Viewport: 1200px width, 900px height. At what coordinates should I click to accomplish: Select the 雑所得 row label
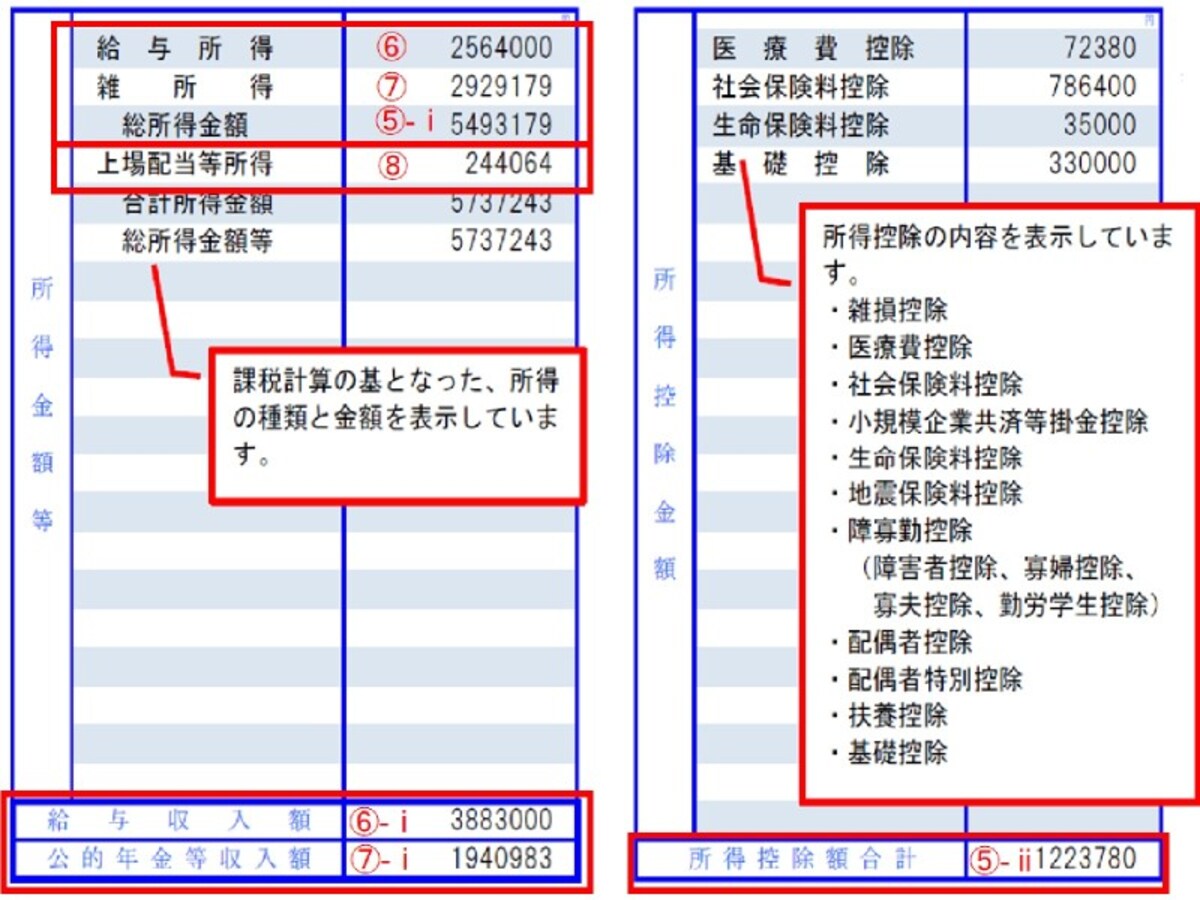tap(185, 87)
